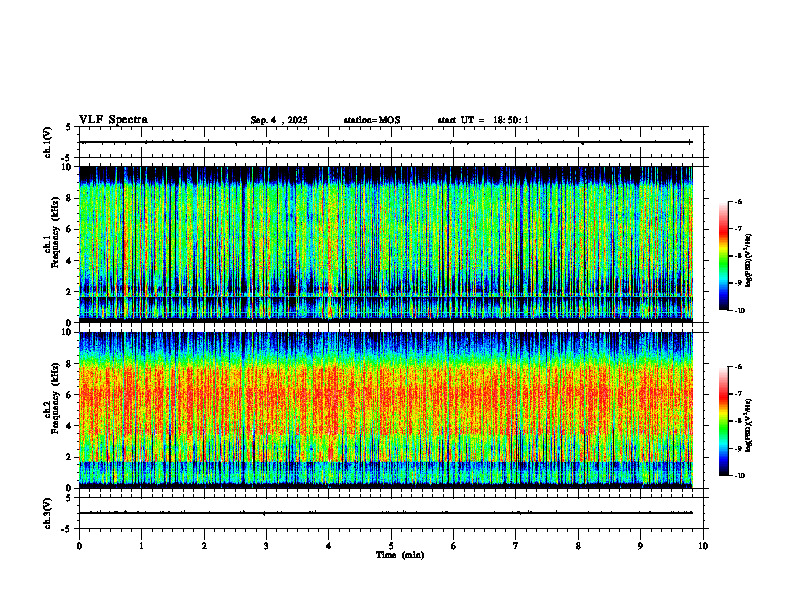Click the time axis tick label "2"
This screenshot has height=612, width=792.
[204, 546]
